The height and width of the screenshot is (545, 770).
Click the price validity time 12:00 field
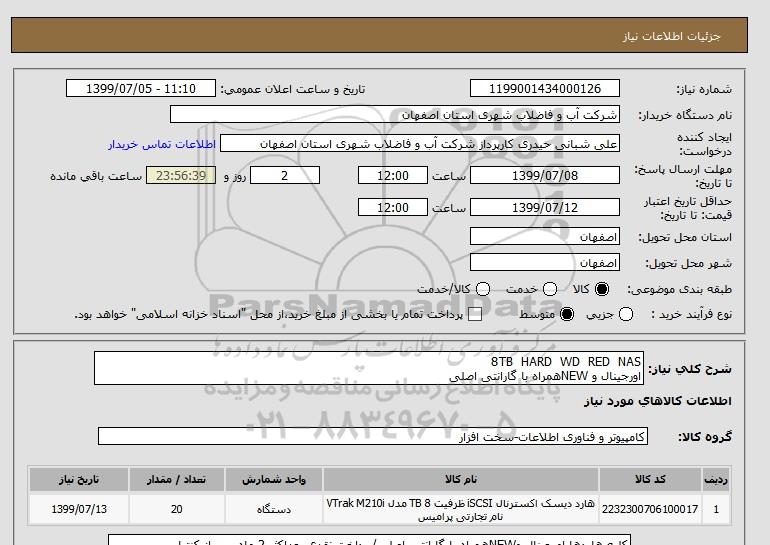(x=393, y=207)
